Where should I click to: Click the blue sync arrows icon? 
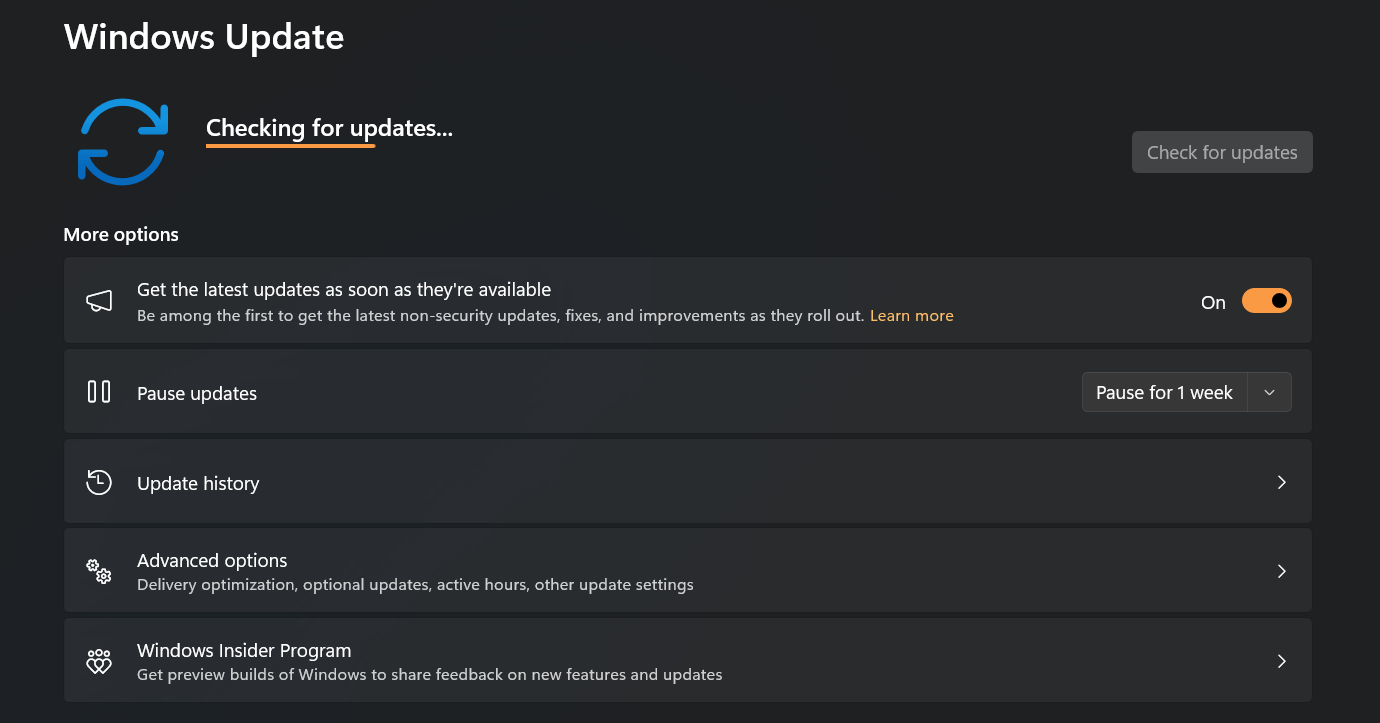[x=122, y=141]
